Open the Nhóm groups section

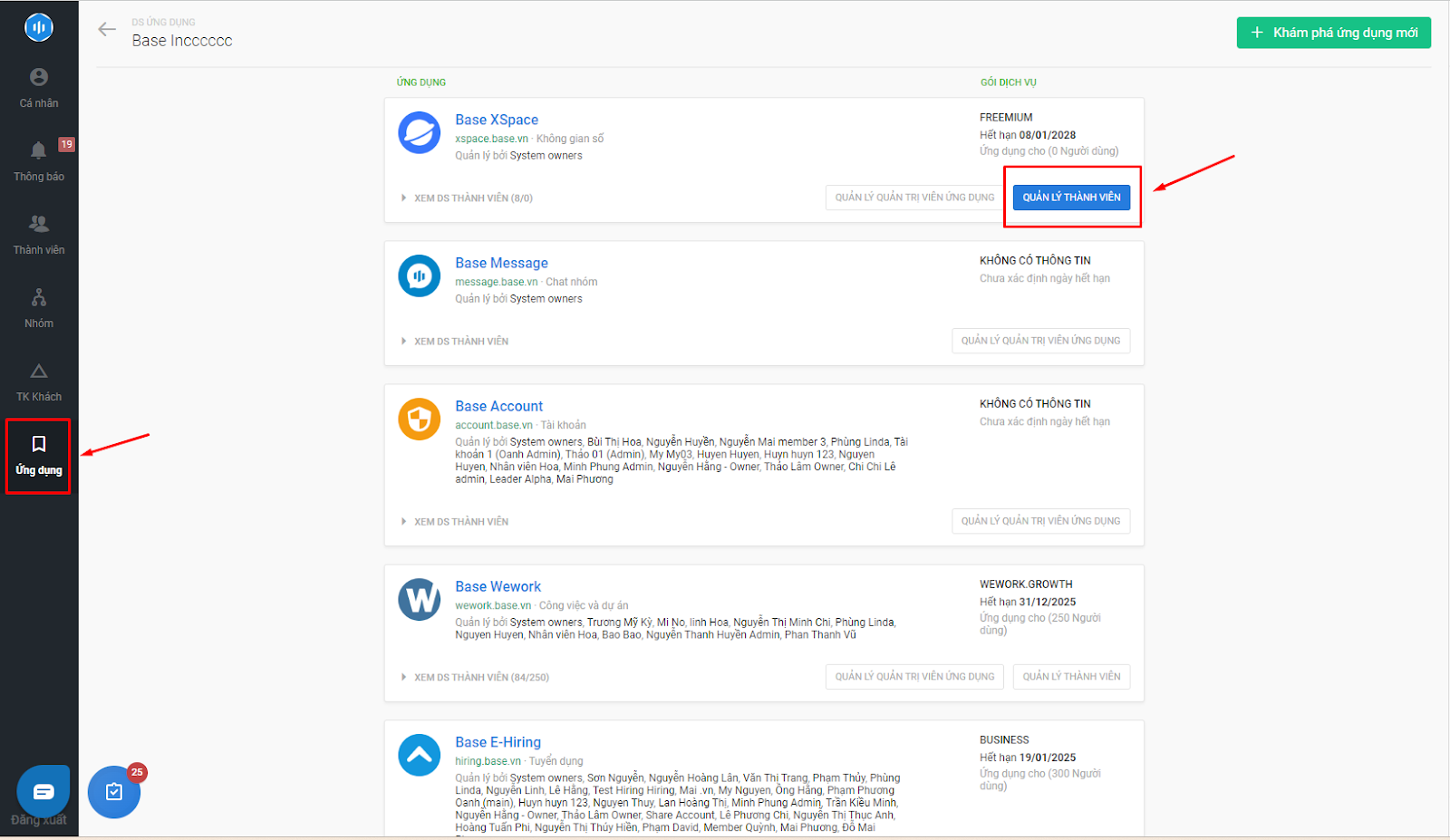(x=39, y=308)
